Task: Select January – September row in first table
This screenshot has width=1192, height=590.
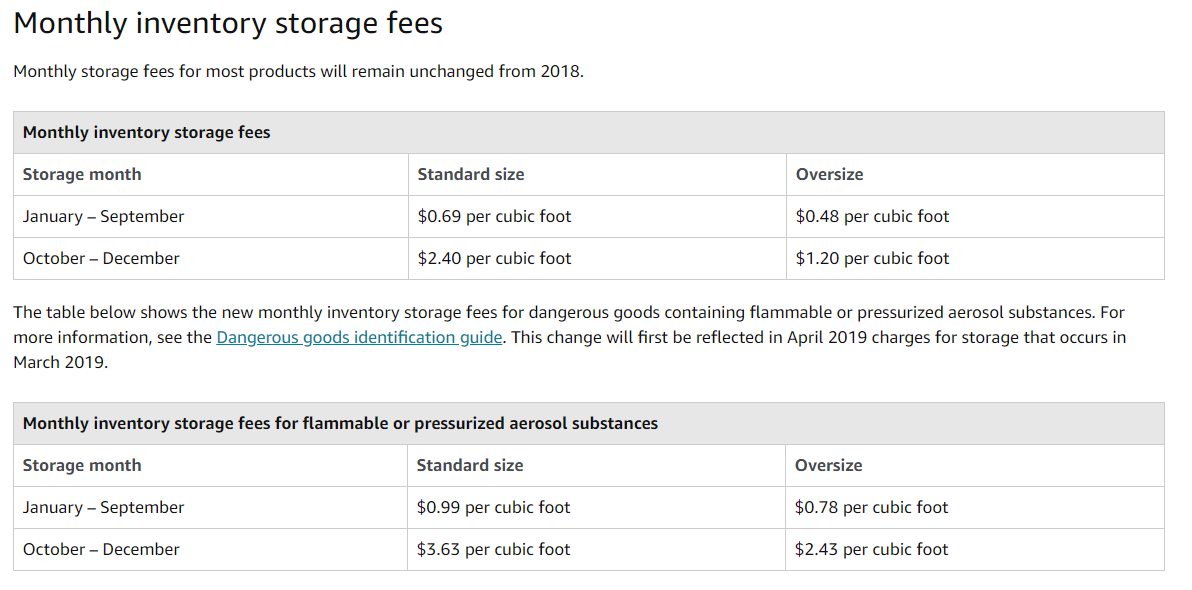Action: tap(588, 217)
